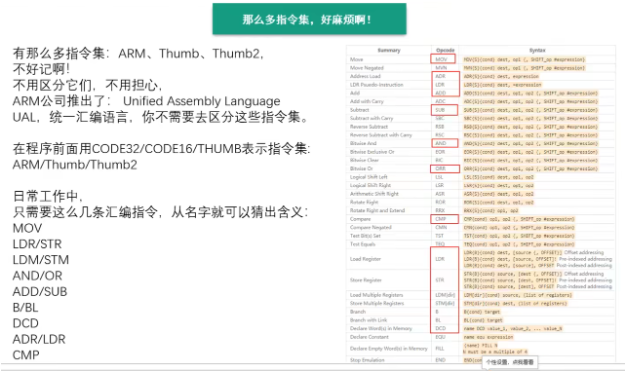Select the FILL opcode cell
Image resolution: width=625 pixels, height=371 pixels.
[x=440, y=348]
